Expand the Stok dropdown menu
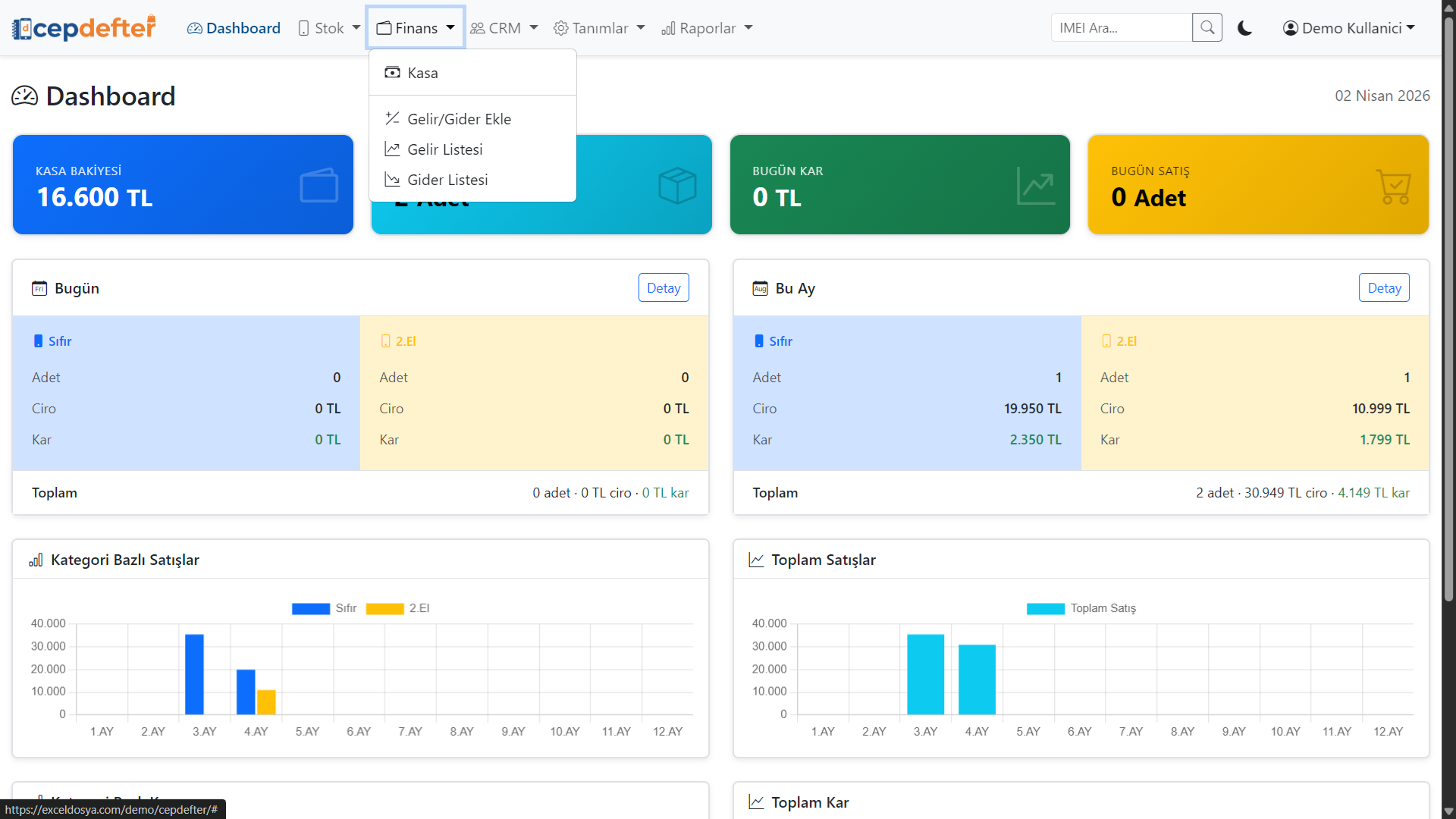This screenshot has width=1456, height=819. point(329,28)
